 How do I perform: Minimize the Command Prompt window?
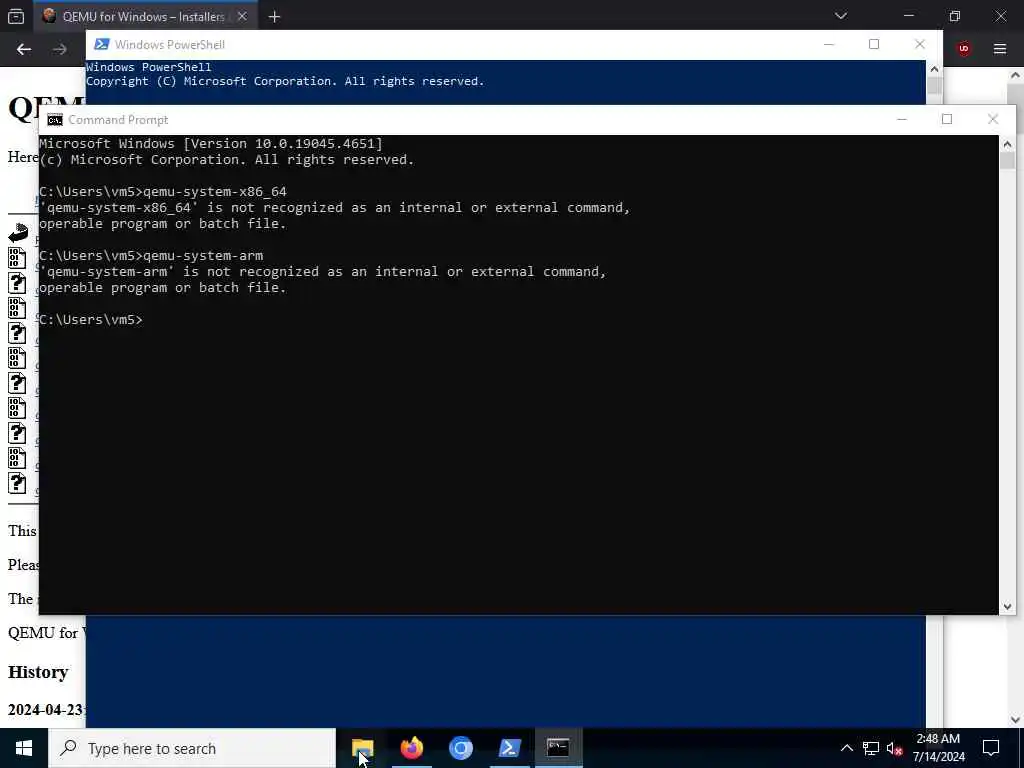[902, 120]
